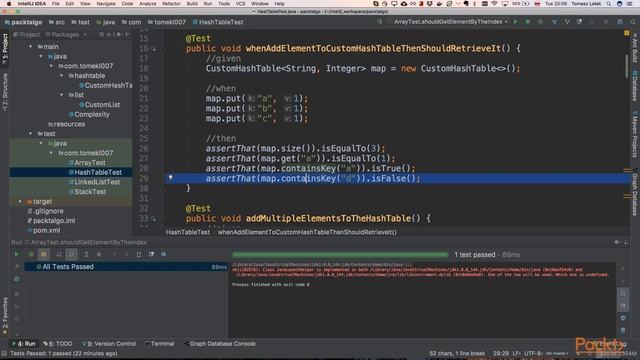This screenshot has height=360, width=640.
Task: Click the Wi-Fi status icon in the menu bar
Action: [495, 4]
